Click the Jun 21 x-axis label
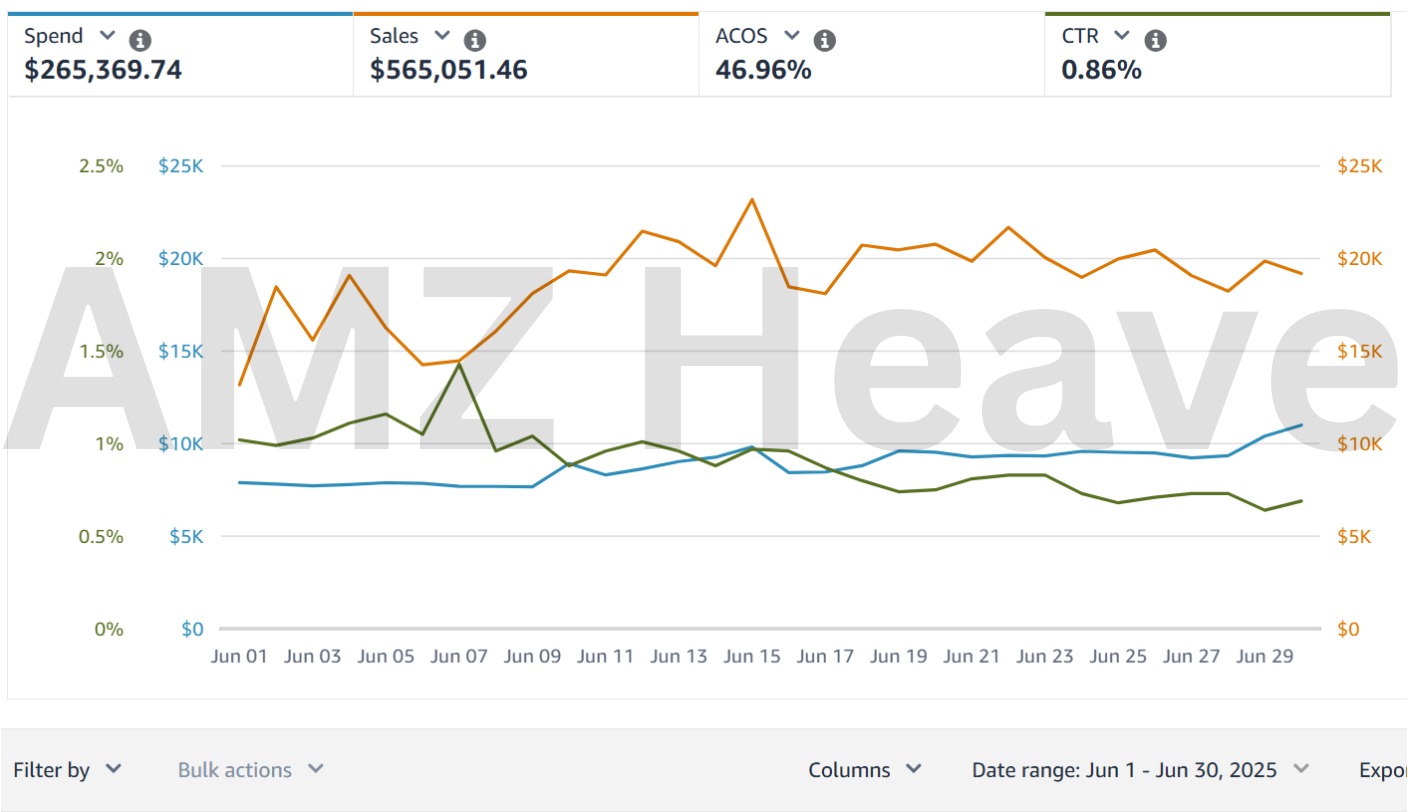The height and width of the screenshot is (812, 1408). (971, 657)
